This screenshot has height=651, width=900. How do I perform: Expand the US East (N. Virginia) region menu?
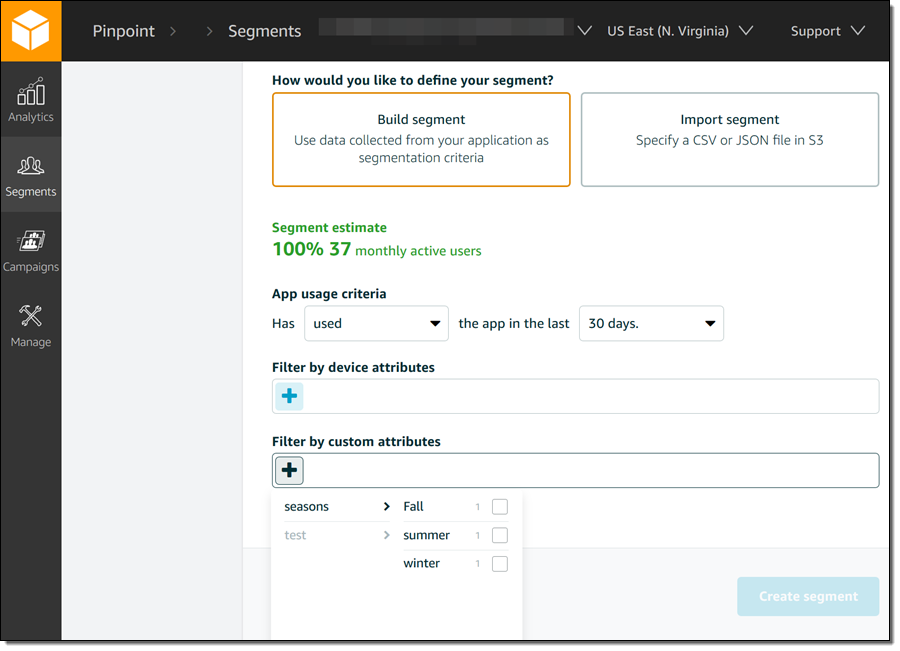(679, 31)
